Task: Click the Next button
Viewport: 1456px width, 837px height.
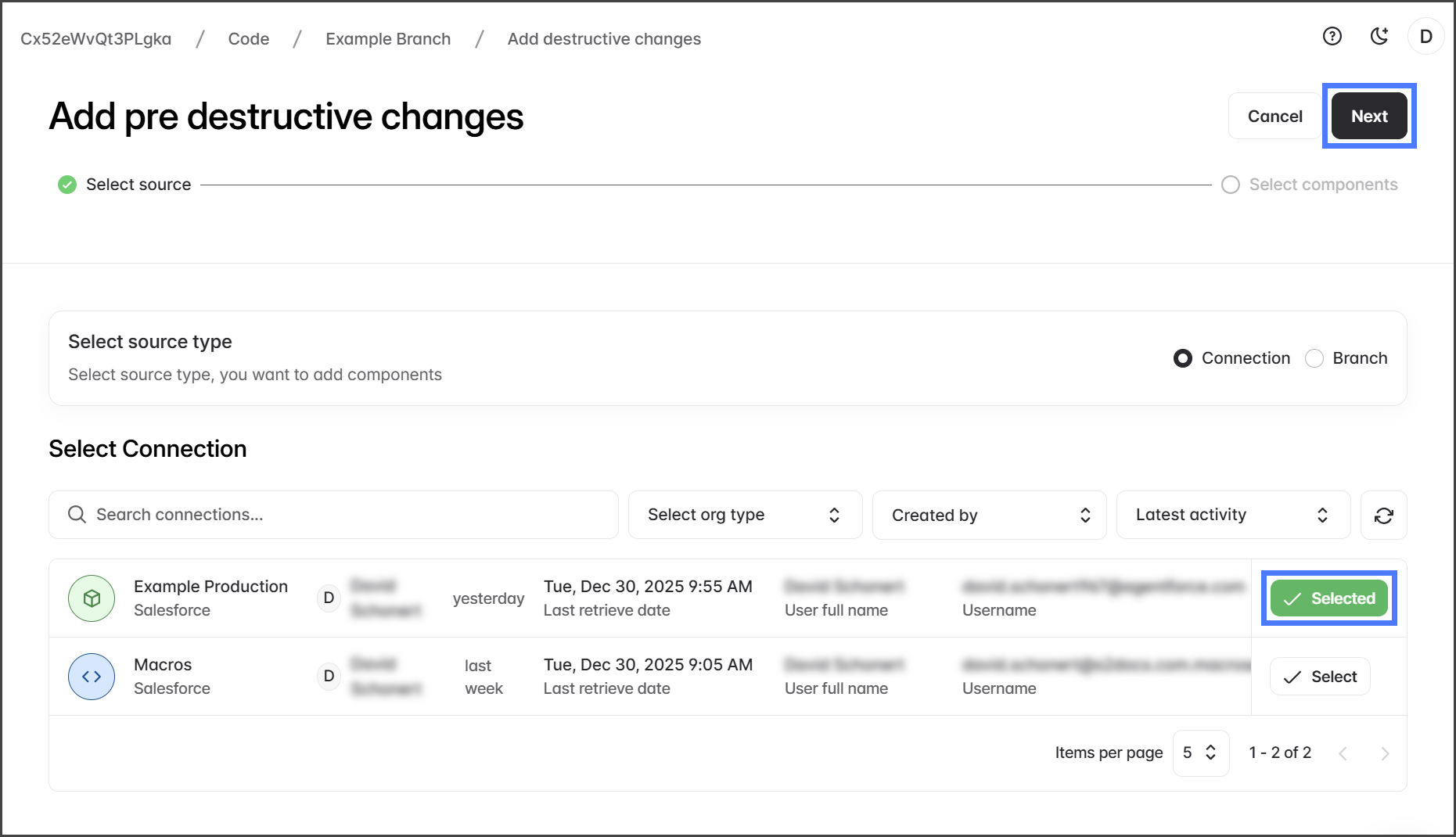Action: [x=1368, y=116]
